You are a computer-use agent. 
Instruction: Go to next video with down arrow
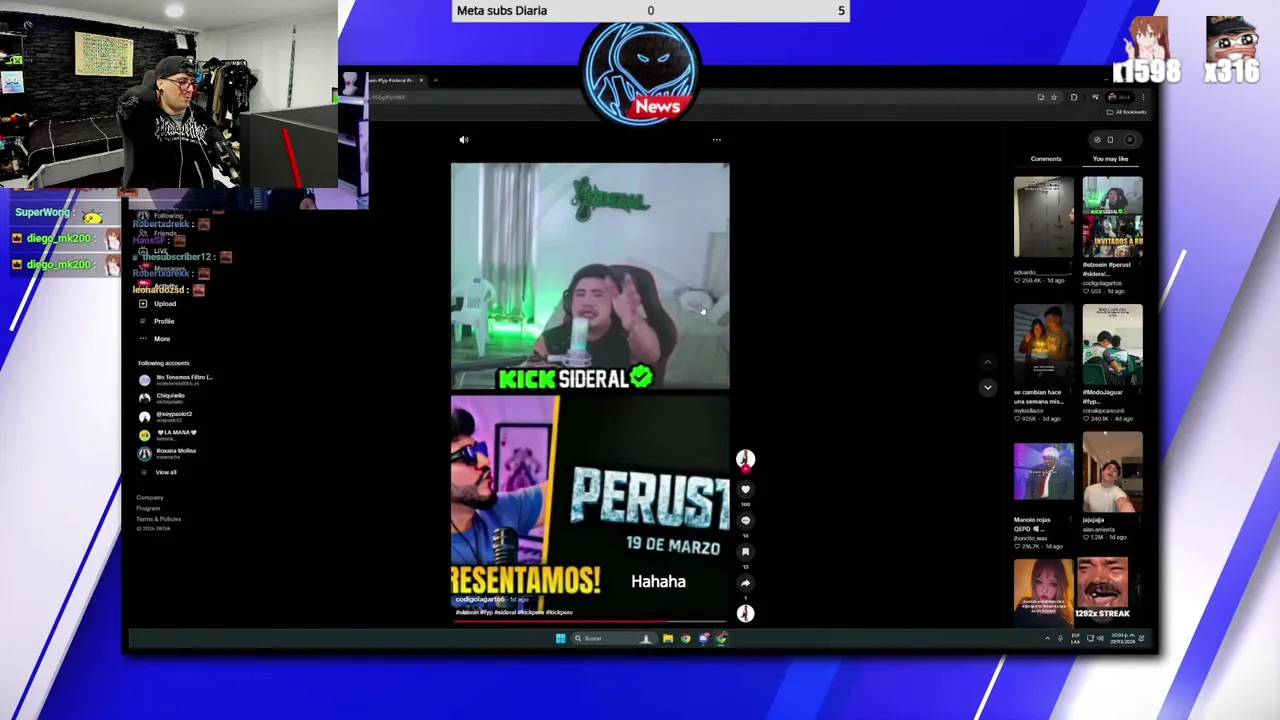pyautogui.click(x=987, y=387)
